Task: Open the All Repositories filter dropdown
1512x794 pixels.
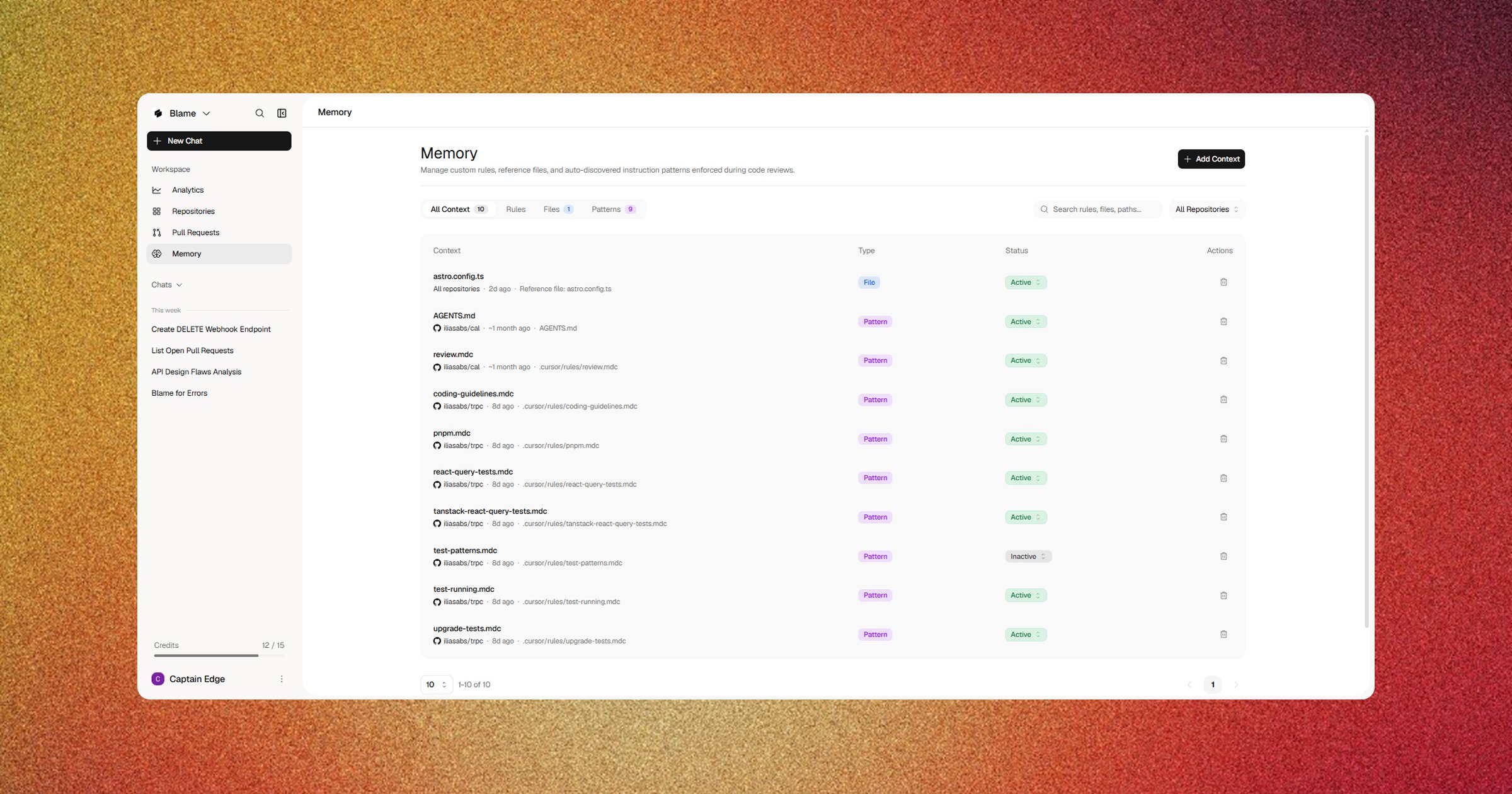Action: [x=1206, y=209]
